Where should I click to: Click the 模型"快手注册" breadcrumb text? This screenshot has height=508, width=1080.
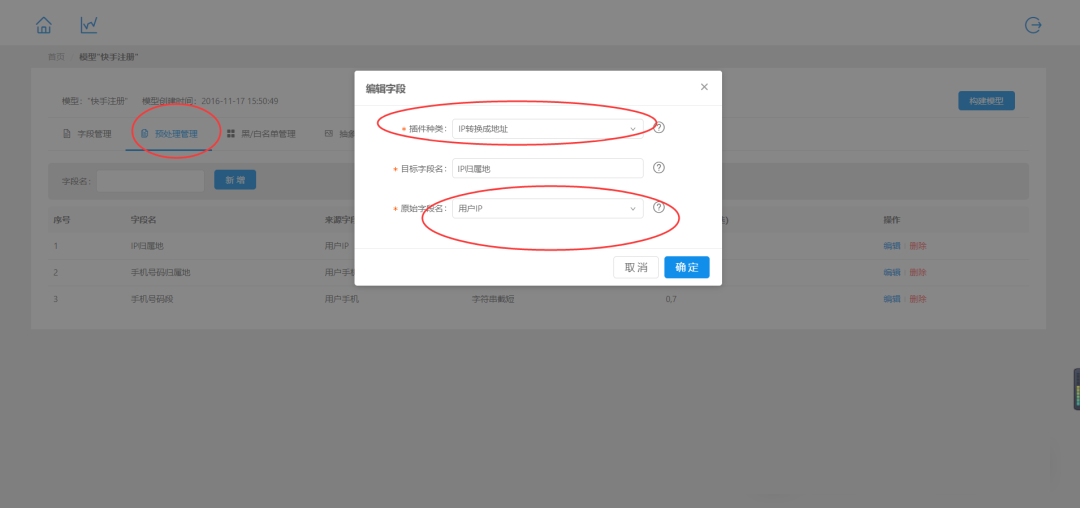[109, 56]
